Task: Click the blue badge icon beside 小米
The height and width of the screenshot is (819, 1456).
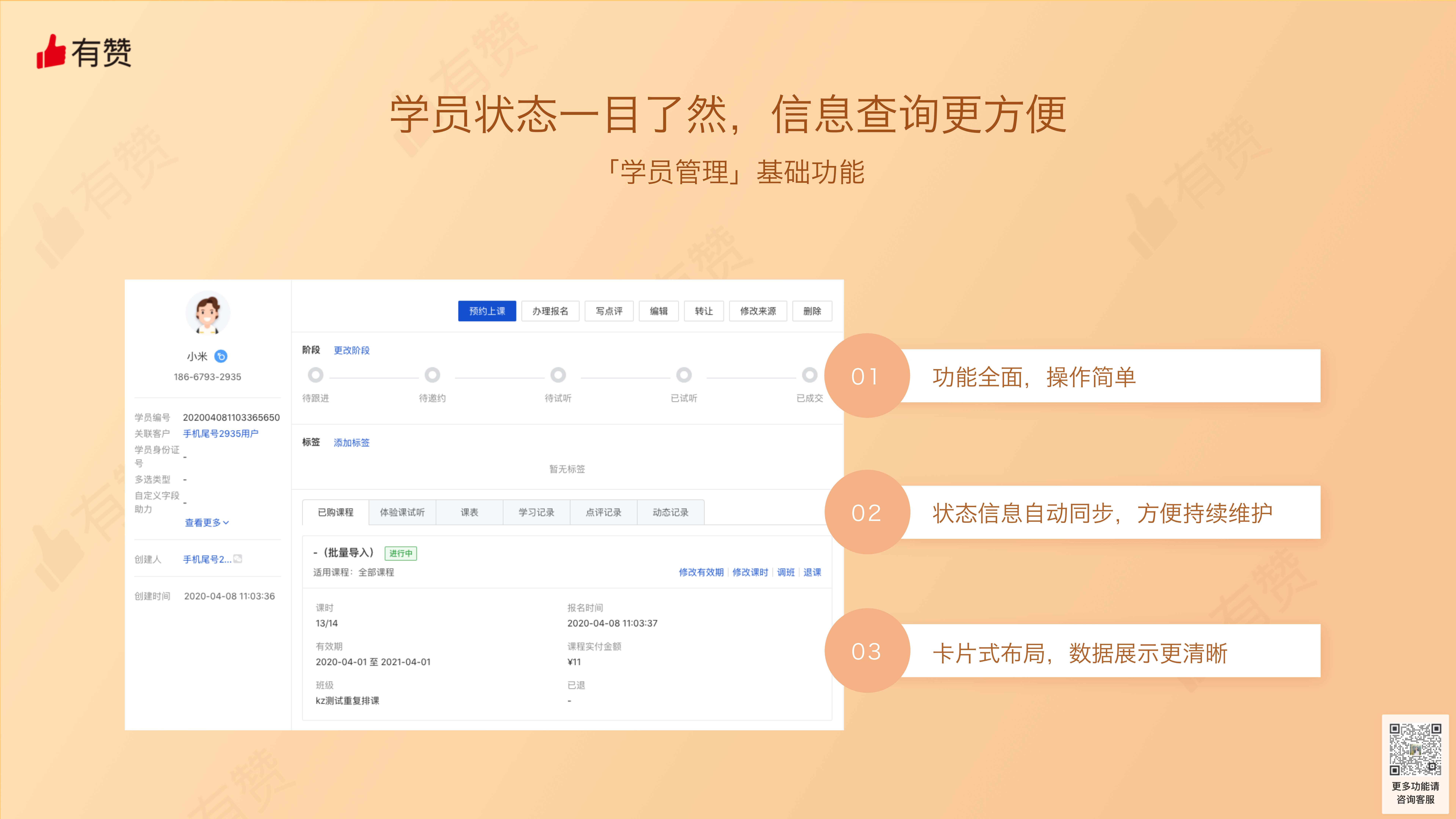Action: tap(221, 356)
